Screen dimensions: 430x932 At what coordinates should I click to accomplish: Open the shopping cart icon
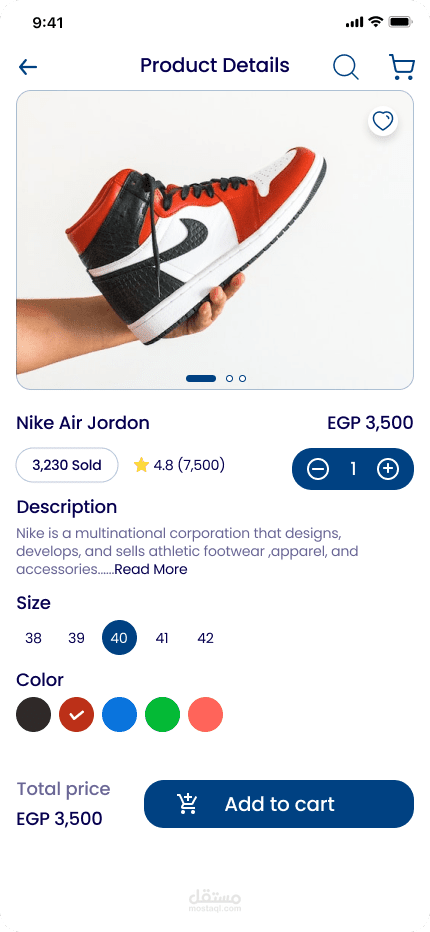(x=402, y=67)
